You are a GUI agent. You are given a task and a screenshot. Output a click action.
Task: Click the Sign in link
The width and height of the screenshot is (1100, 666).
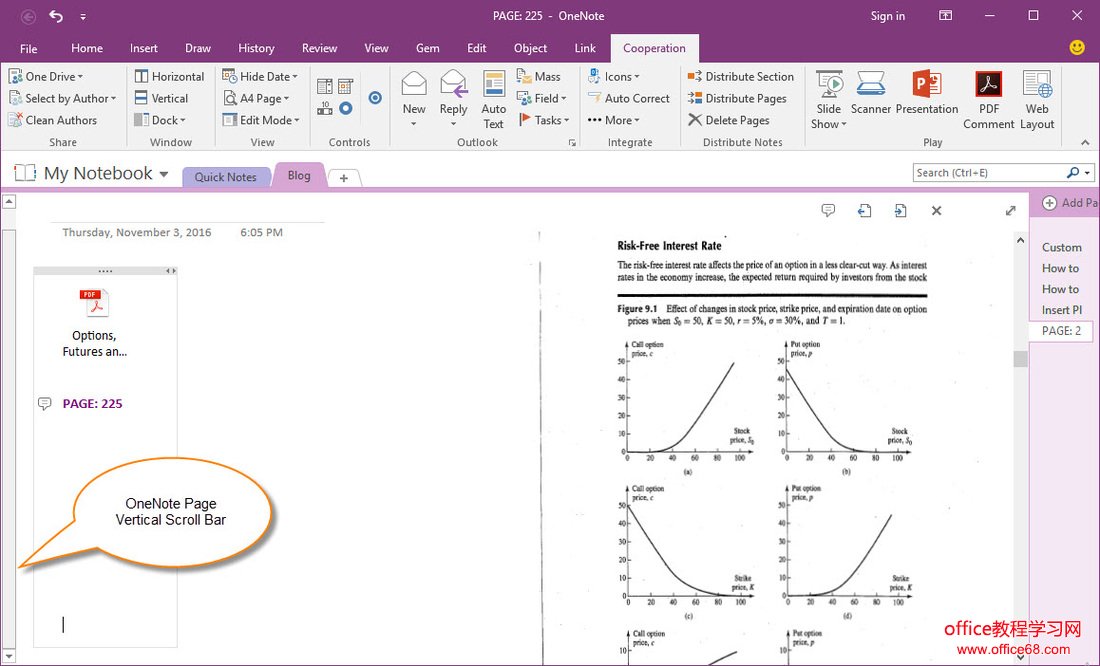point(887,16)
